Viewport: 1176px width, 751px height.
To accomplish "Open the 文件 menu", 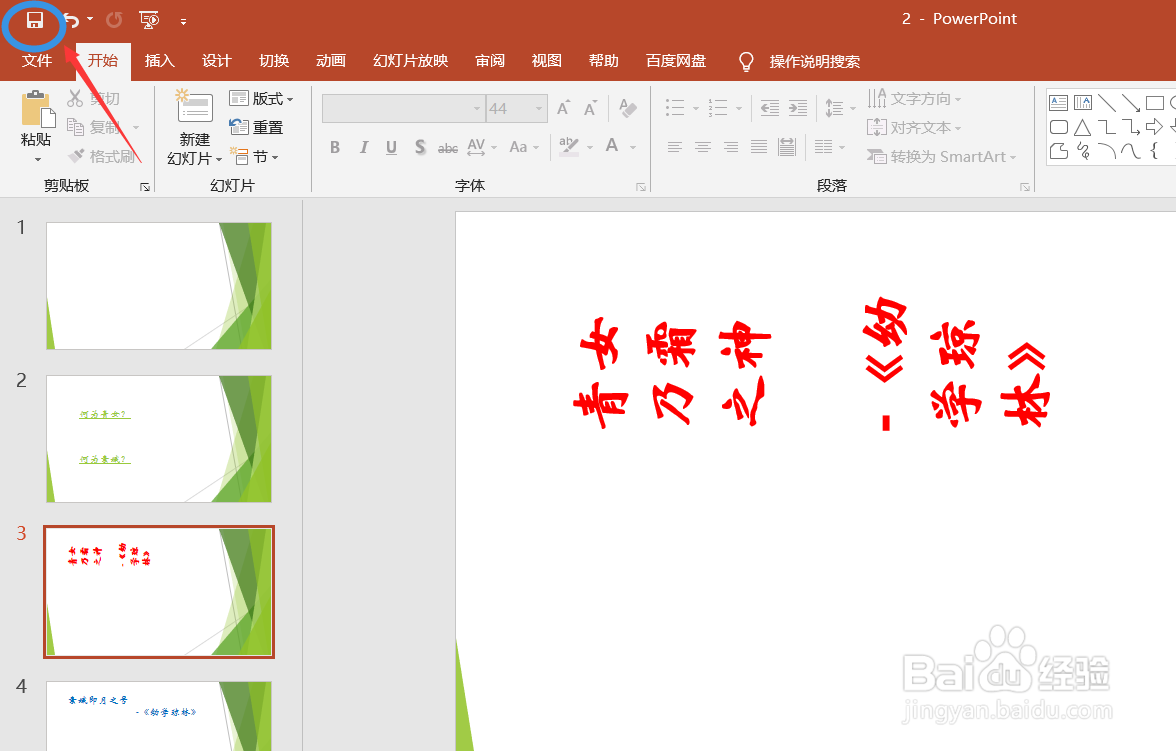I will point(37,61).
